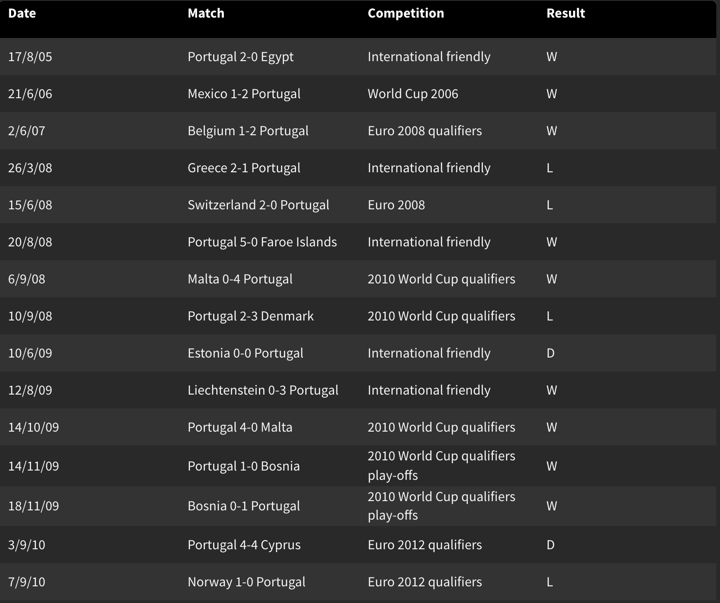Click the Match column header
Viewport: 720px width, 603px height.
206,13
